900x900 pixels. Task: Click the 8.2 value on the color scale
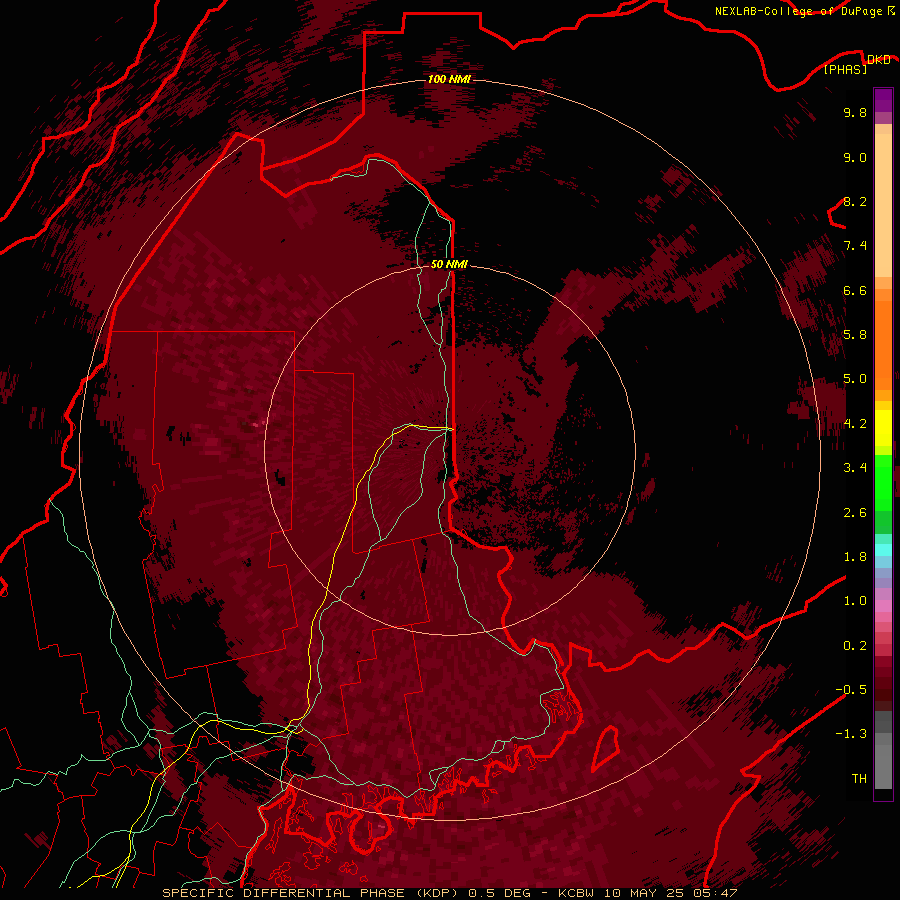pos(855,201)
